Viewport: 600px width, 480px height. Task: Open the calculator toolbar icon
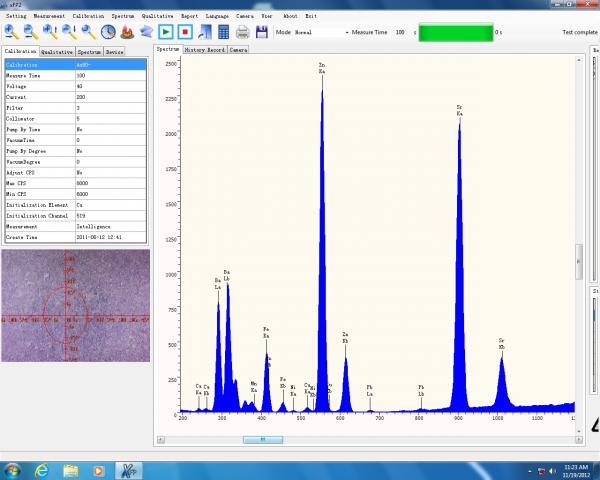point(223,32)
